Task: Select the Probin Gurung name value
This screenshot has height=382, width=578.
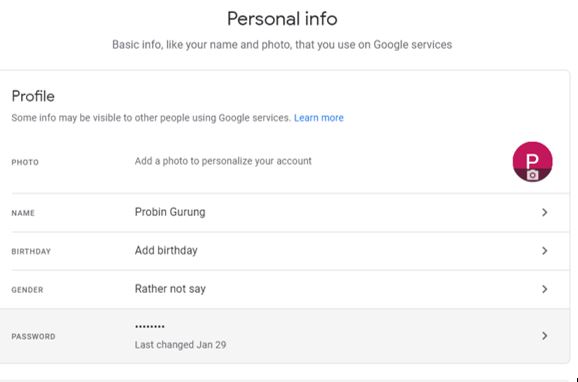Action: tap(170, 212)
